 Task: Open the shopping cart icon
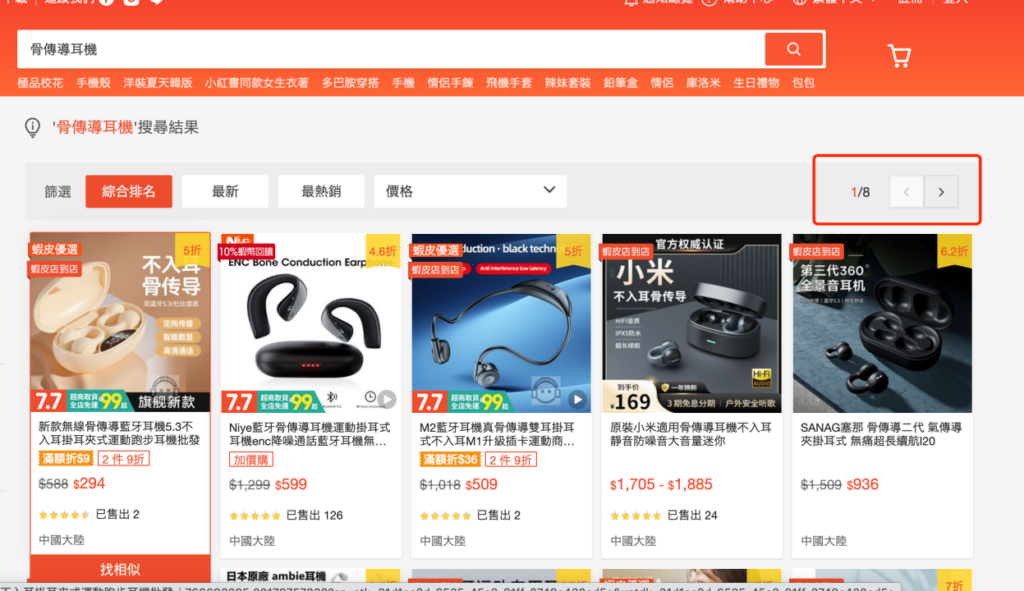tap(899, 56)
